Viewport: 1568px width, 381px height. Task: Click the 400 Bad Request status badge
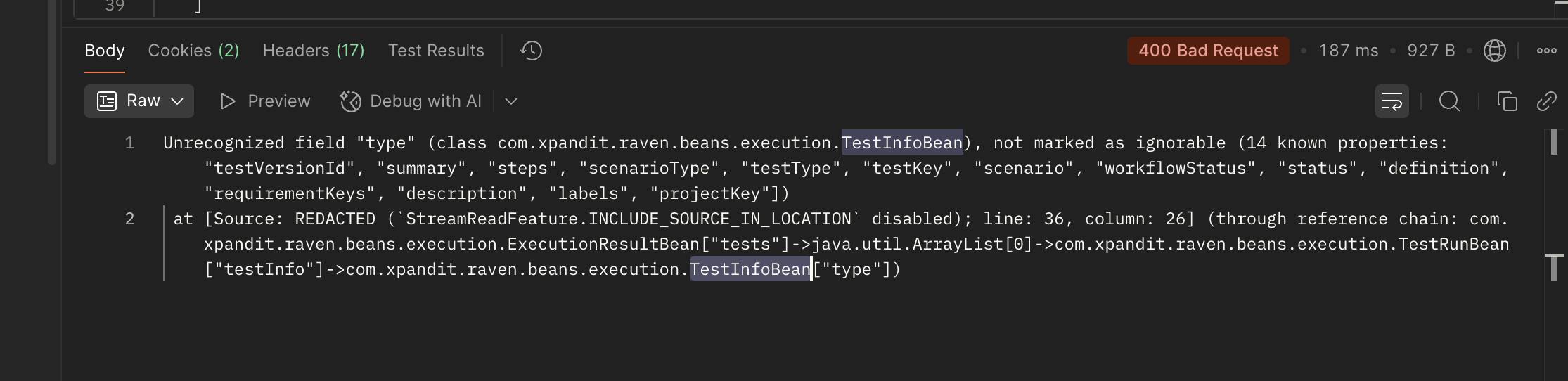pyautogui.click(x=1208, y=51)
